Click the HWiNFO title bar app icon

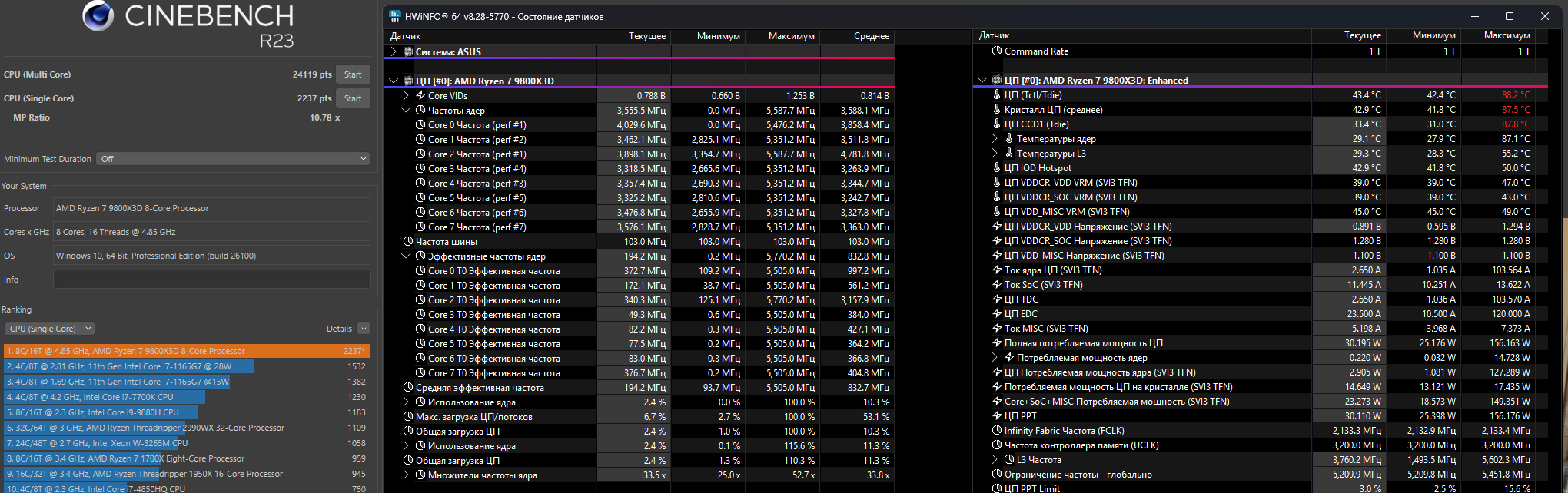(395, 16)
